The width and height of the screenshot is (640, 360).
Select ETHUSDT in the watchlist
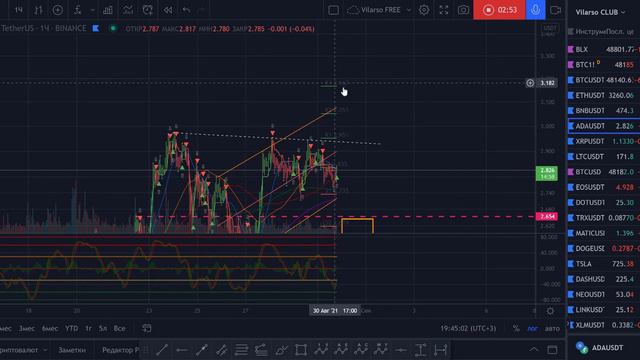pyautogui.click(x=604, y=95)
